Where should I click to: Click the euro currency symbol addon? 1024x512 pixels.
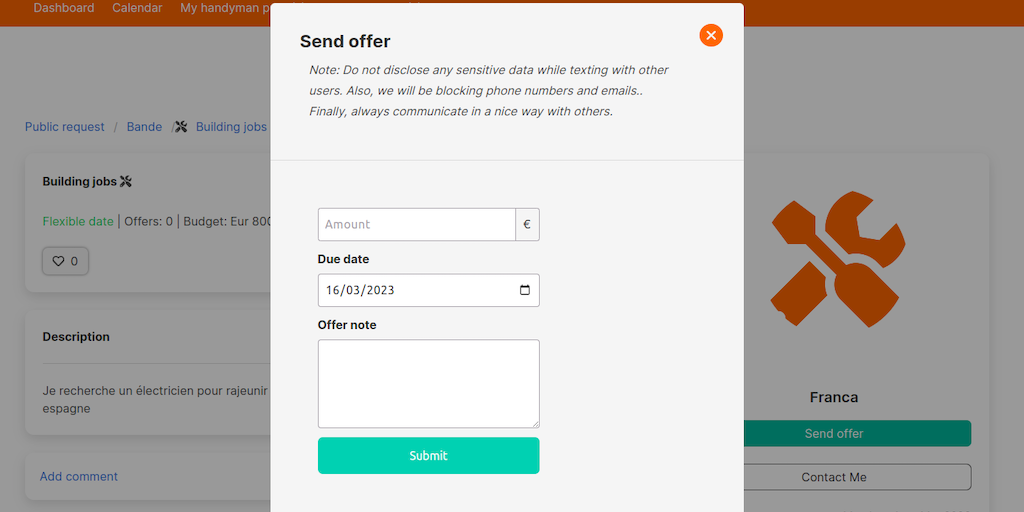(527, 224)
